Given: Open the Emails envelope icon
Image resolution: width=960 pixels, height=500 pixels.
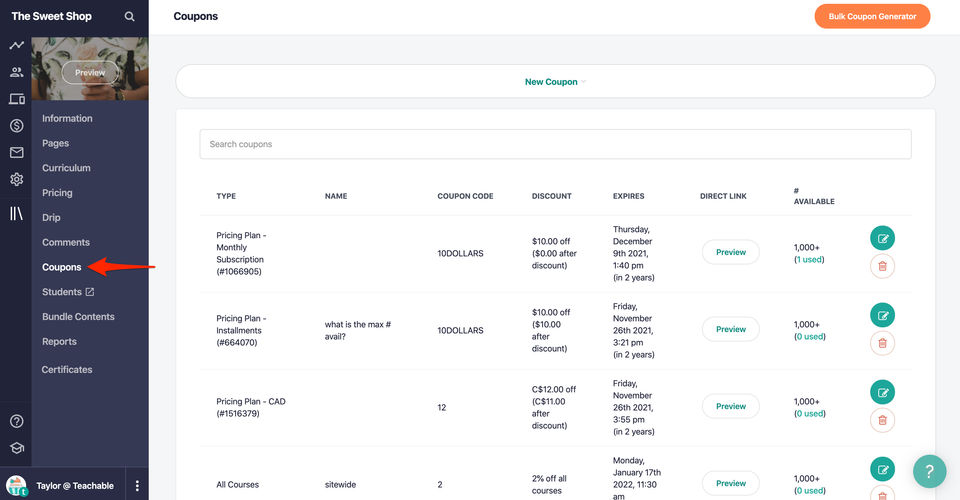Looking at the screenshot, I should pyautogui.click(x=16, y=153).
